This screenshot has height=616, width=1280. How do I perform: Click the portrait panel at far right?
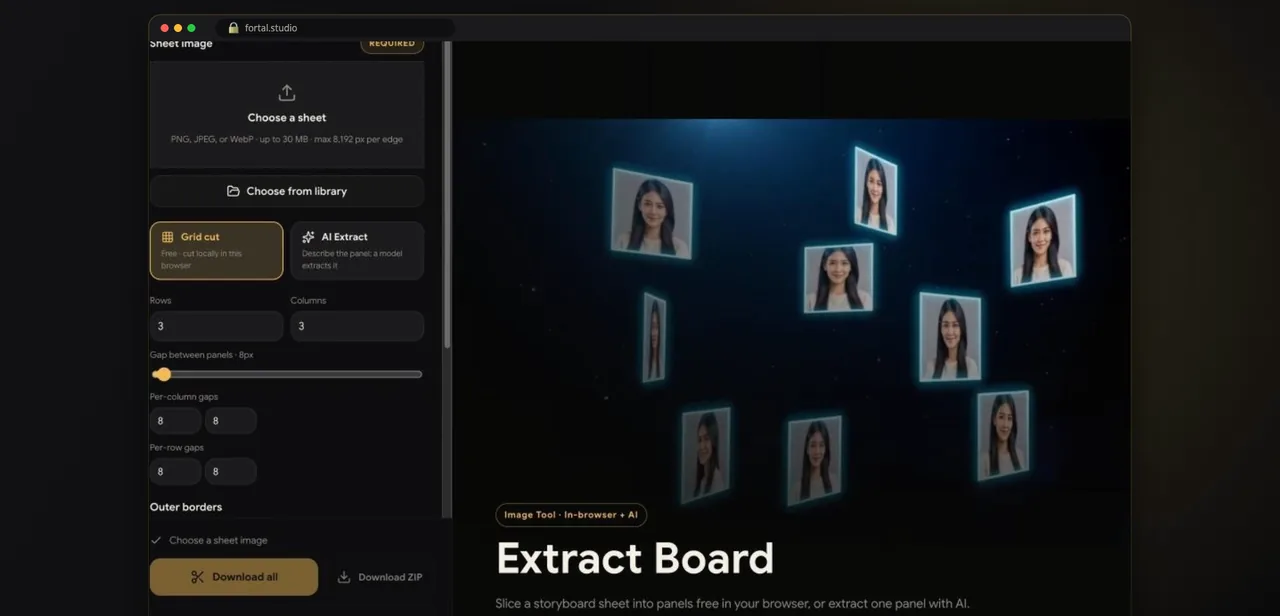click(1043, 241)
